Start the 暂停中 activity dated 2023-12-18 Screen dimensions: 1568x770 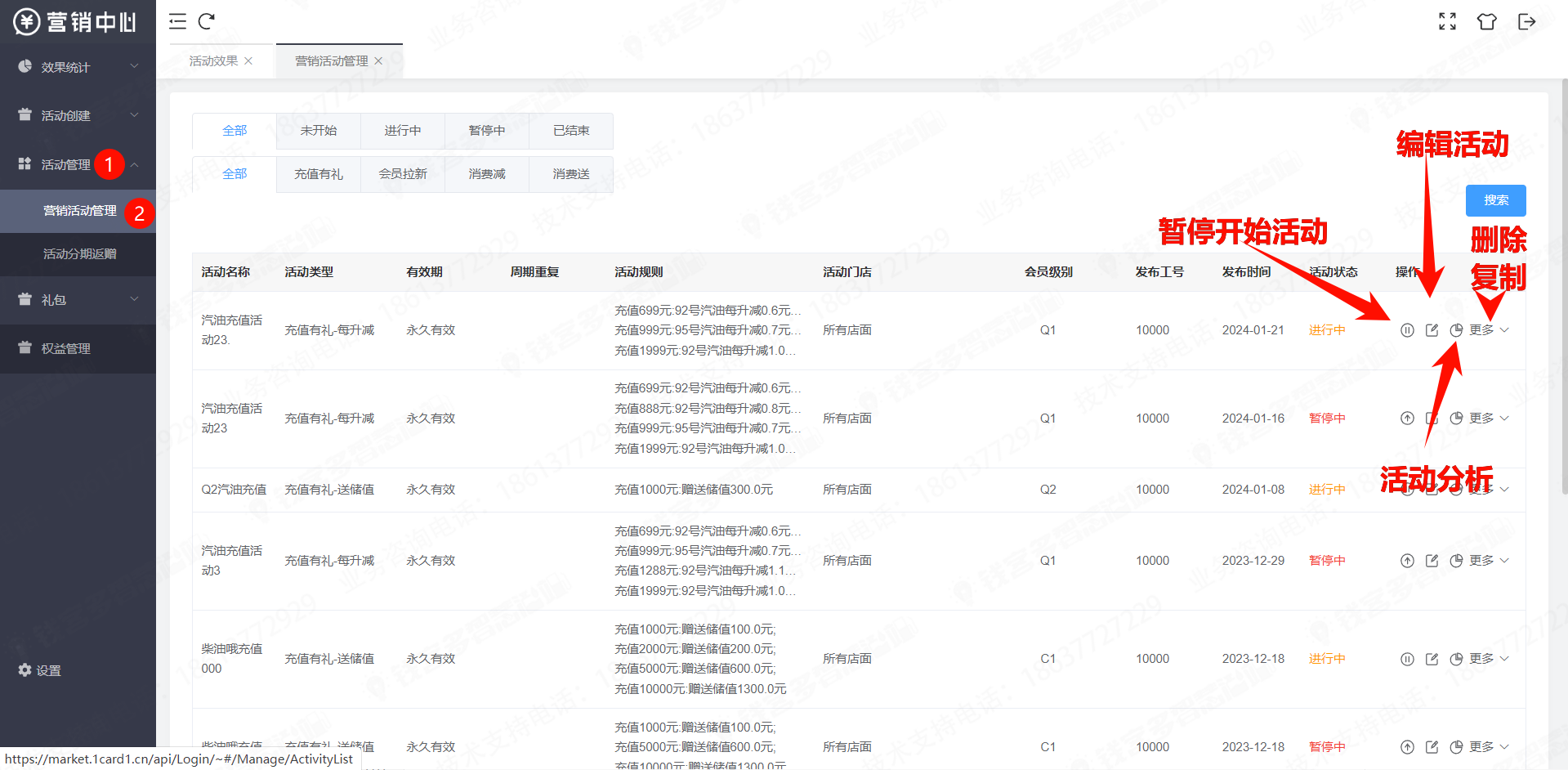[1407, 747]
